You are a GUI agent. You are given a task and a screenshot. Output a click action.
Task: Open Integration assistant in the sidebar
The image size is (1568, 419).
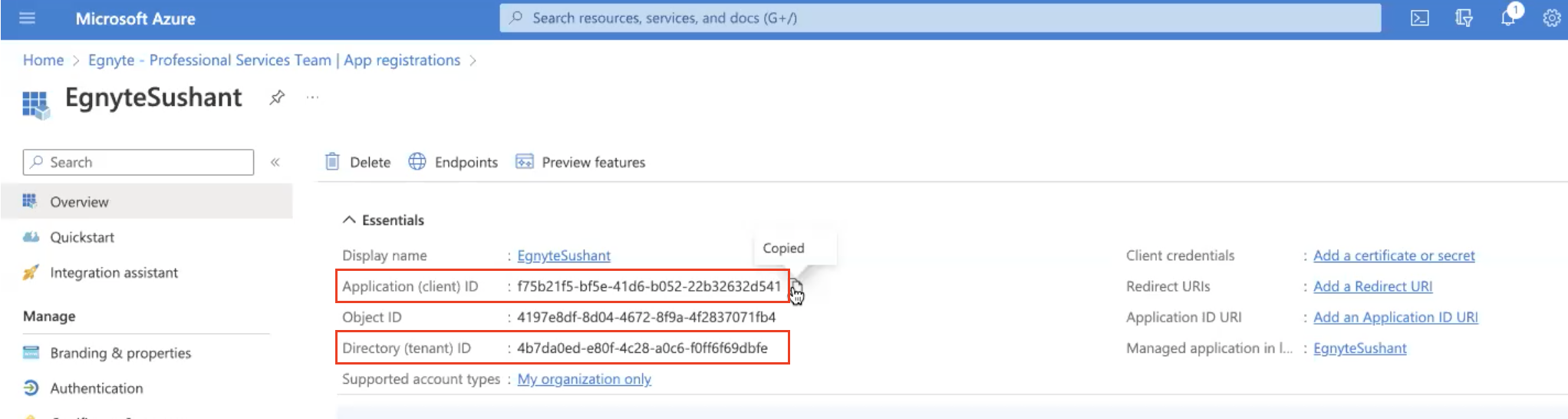pyautogui.click(x=114, y=272)
